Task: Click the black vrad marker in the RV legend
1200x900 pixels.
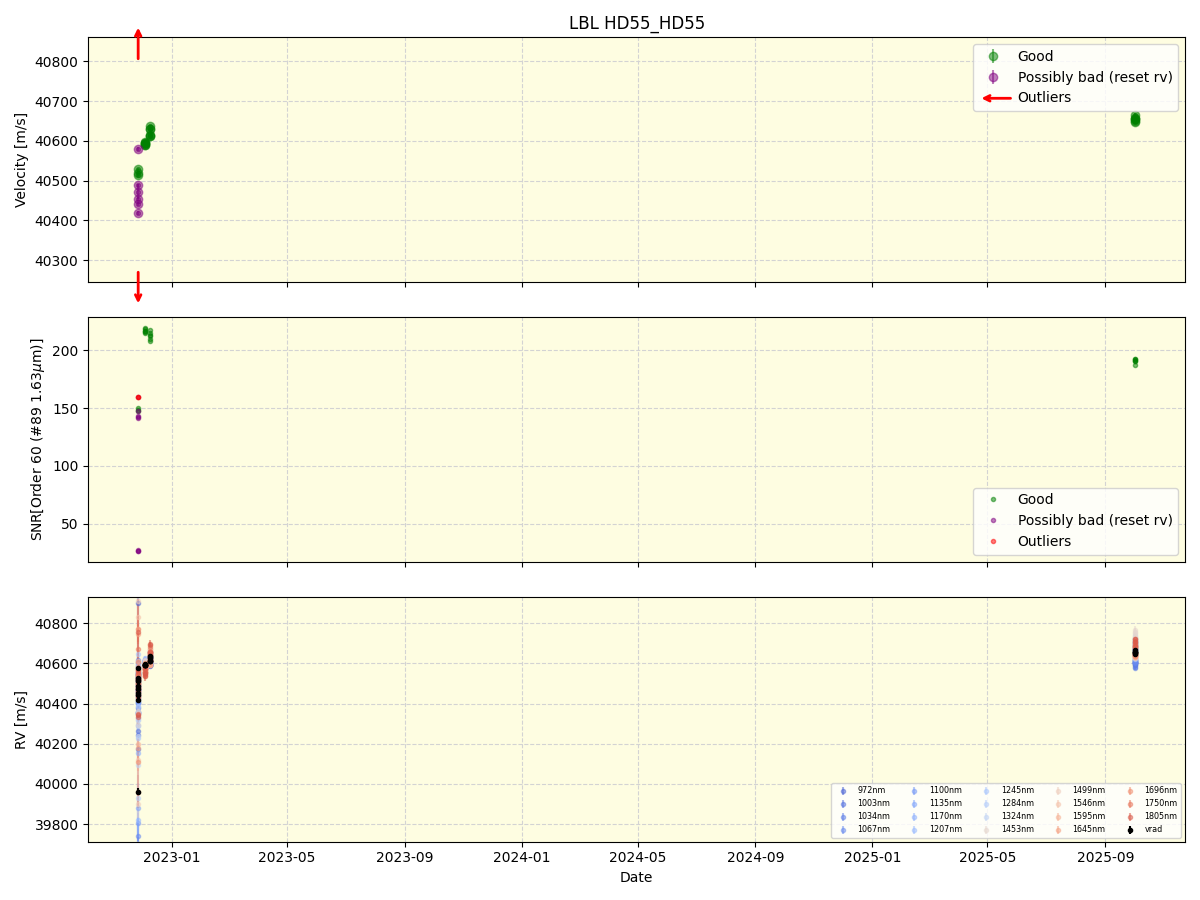Action: (1130, 830)
